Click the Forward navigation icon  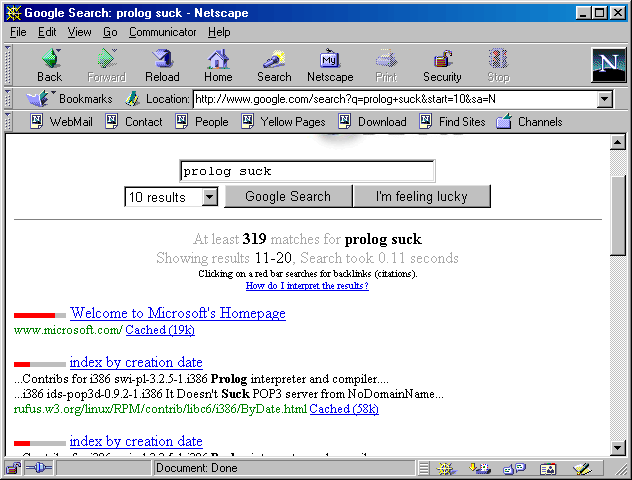(x=106, y=65)
